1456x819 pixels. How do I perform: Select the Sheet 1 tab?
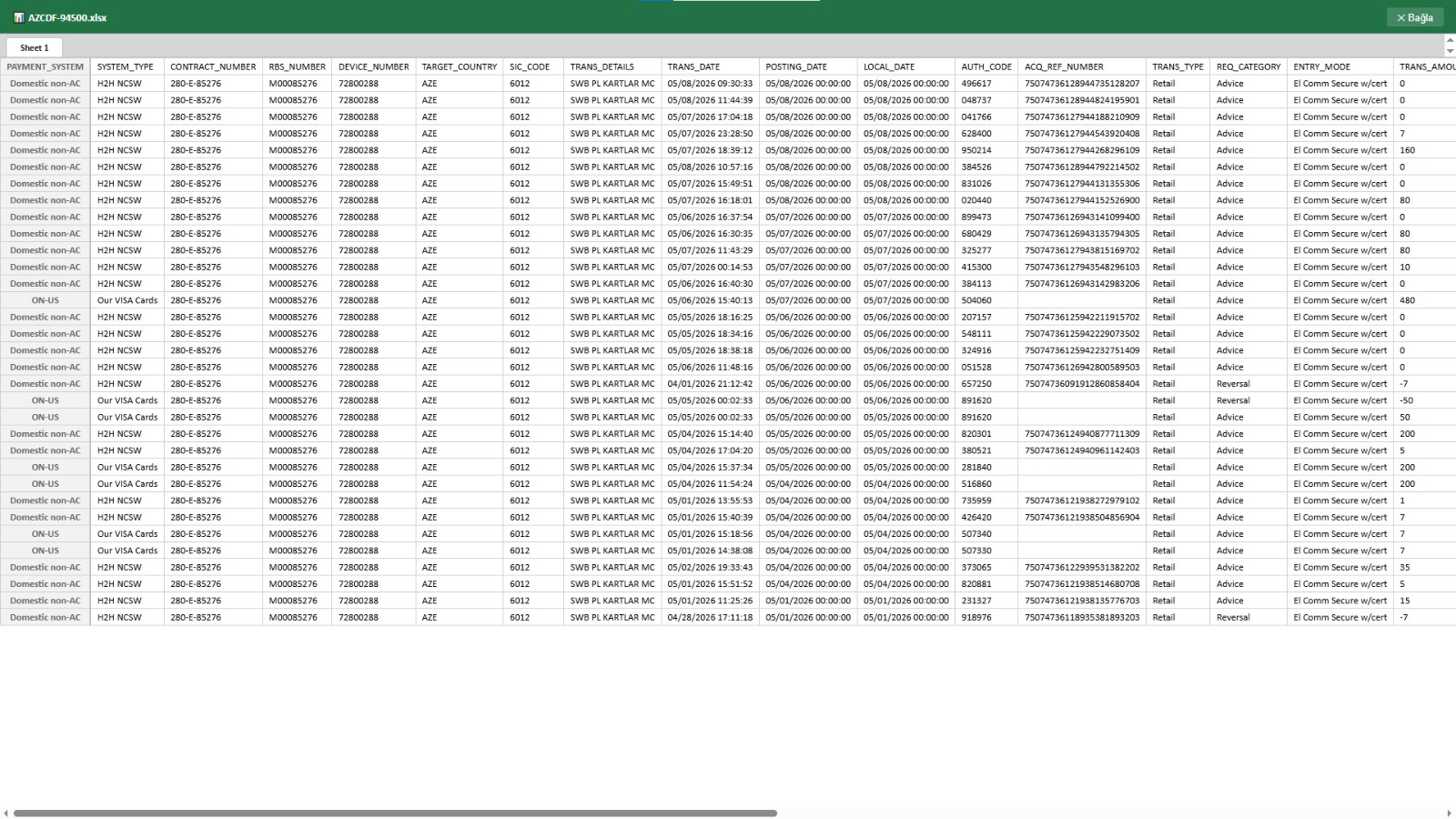pos(35,47)
